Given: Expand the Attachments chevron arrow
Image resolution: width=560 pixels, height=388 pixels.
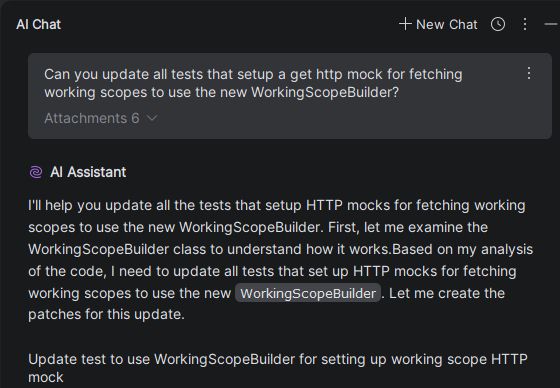Looking at the screenshot, I should (x=152, y=118).
